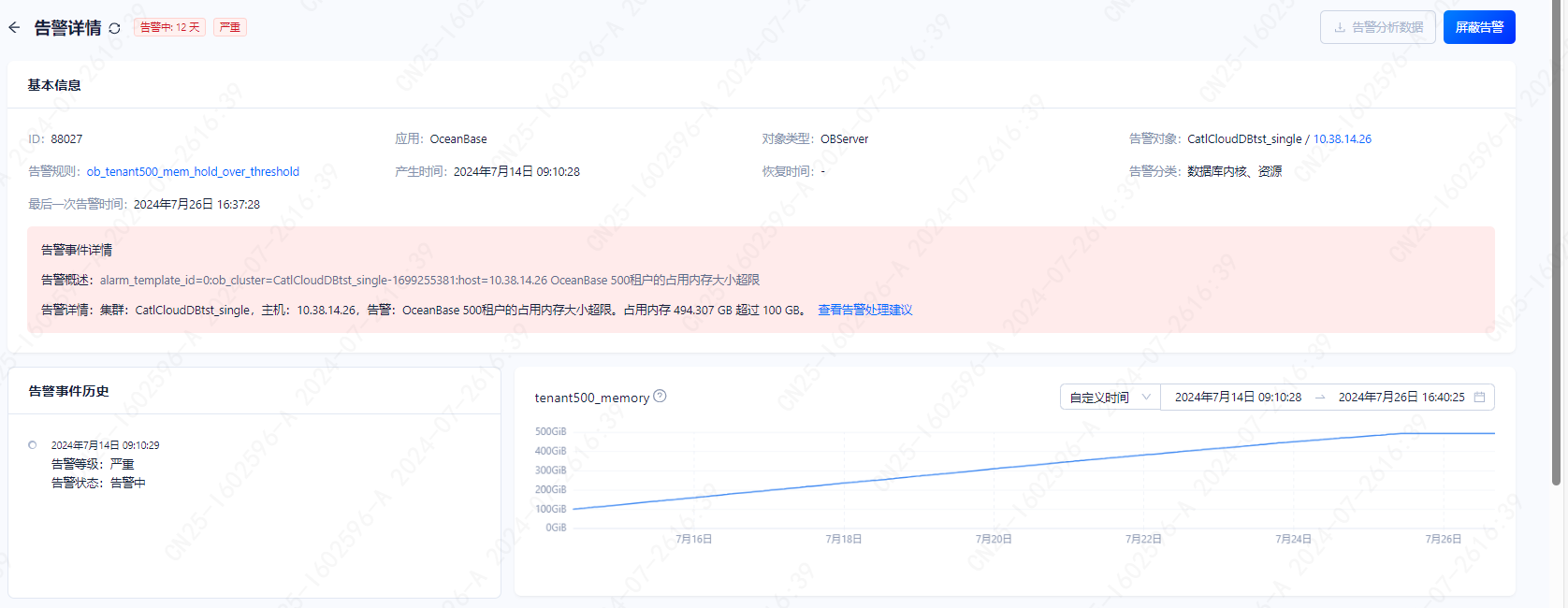Screen dimensions: 1568x608
Task: Click the ID value 88027
Action: coord(66,138)
